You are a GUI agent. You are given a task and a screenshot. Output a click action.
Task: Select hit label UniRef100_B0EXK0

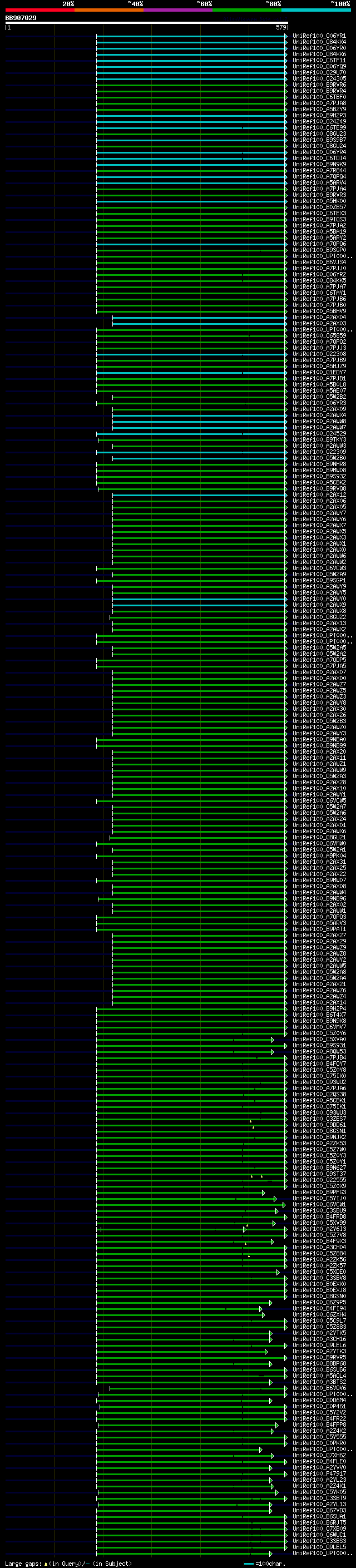coord(319,1284)
